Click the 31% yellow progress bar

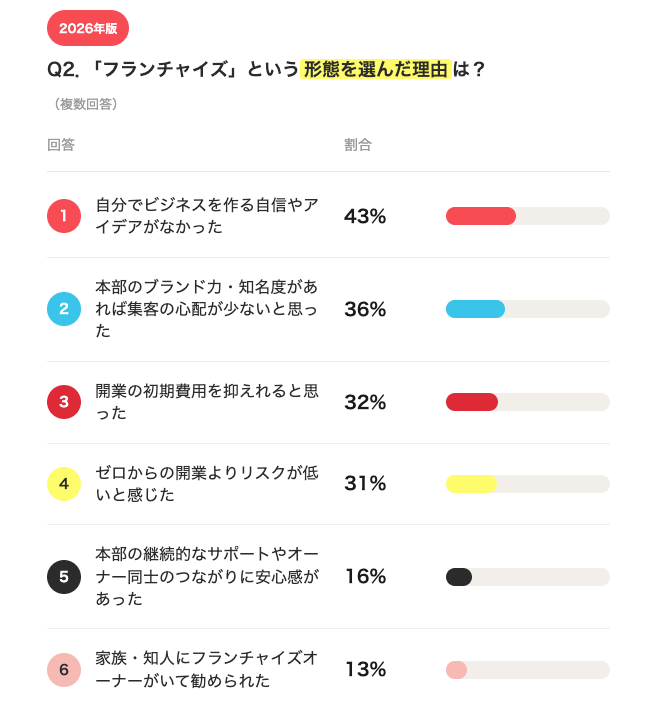click(x=528, y=484)
